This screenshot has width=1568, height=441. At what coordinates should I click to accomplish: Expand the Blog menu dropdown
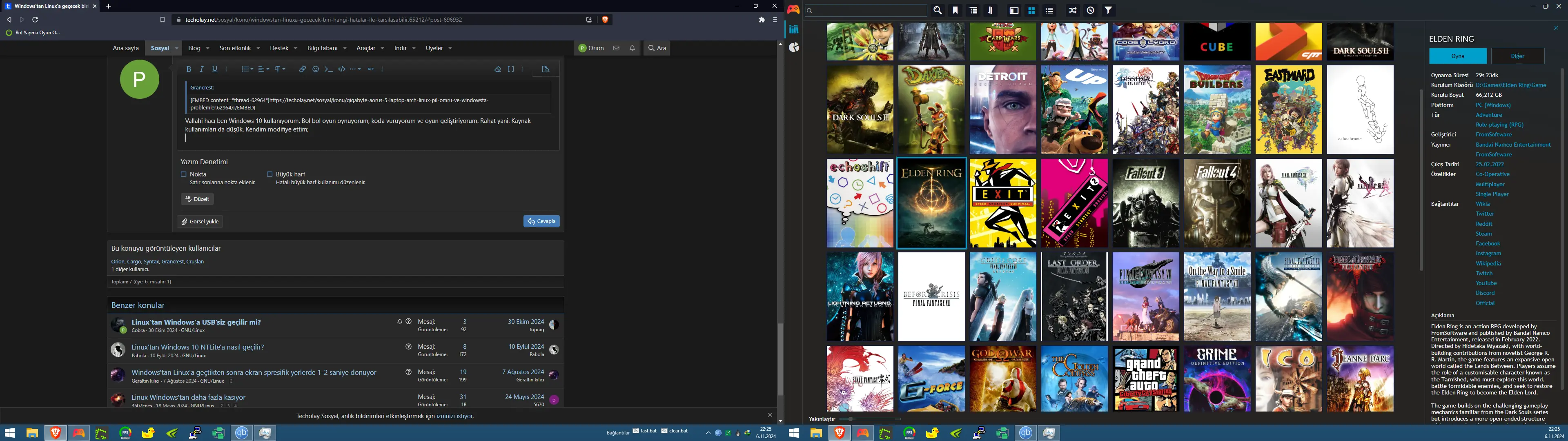207,48
